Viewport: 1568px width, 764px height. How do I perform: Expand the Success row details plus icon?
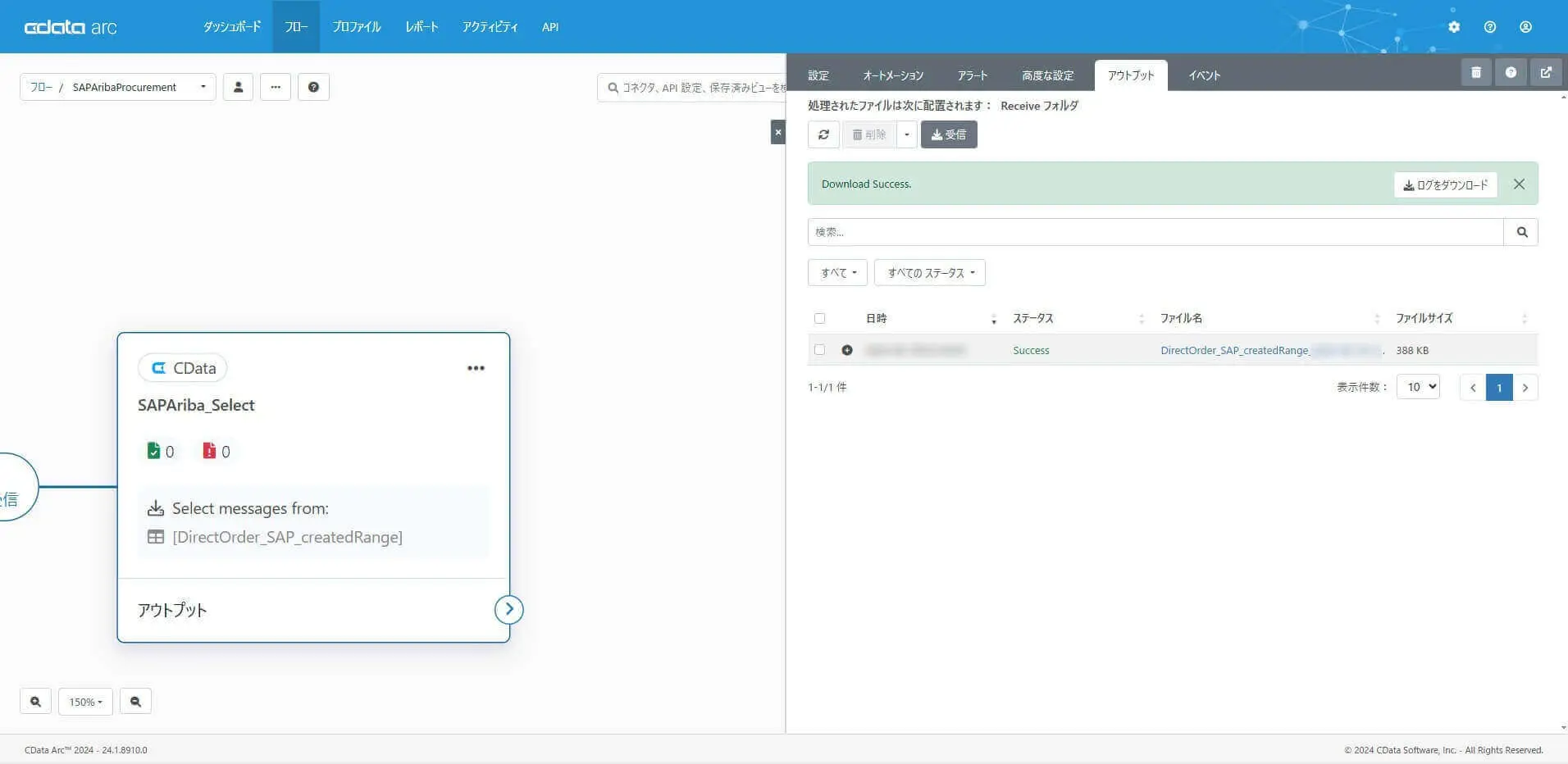[x=847, y=350]
